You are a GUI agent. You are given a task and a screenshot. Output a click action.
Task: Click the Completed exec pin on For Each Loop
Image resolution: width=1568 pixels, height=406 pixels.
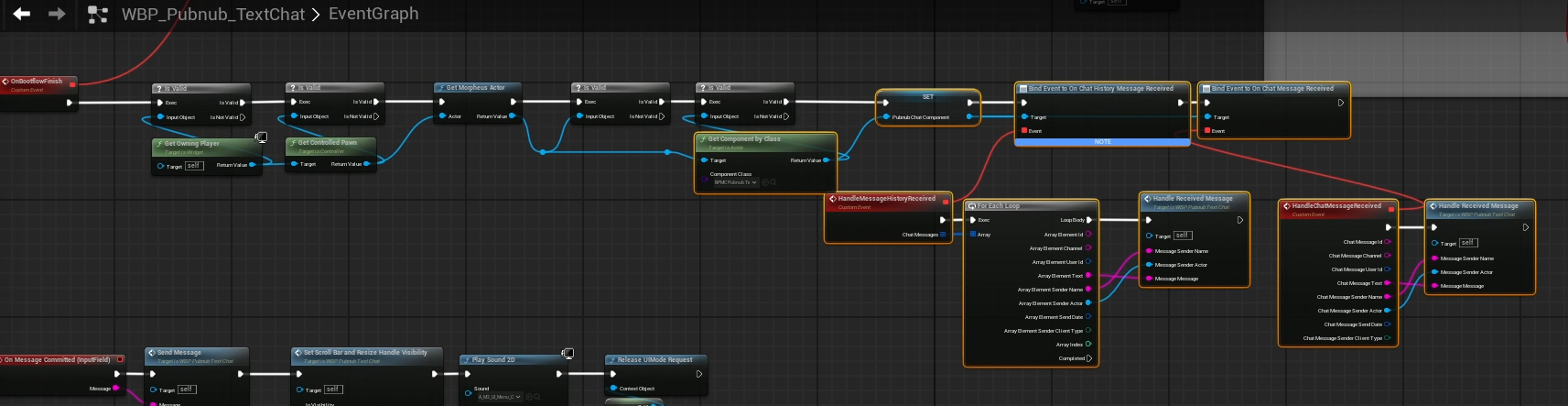1088,358
